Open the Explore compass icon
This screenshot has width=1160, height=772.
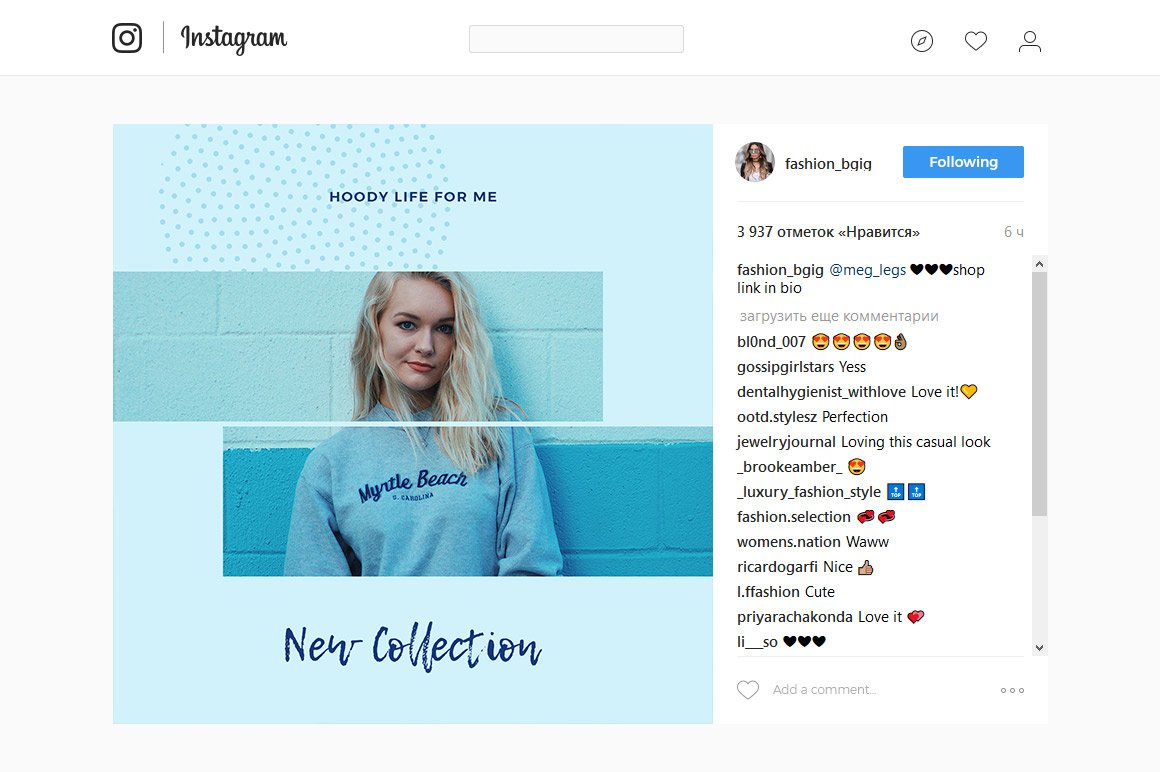click(x=922, y=41)
